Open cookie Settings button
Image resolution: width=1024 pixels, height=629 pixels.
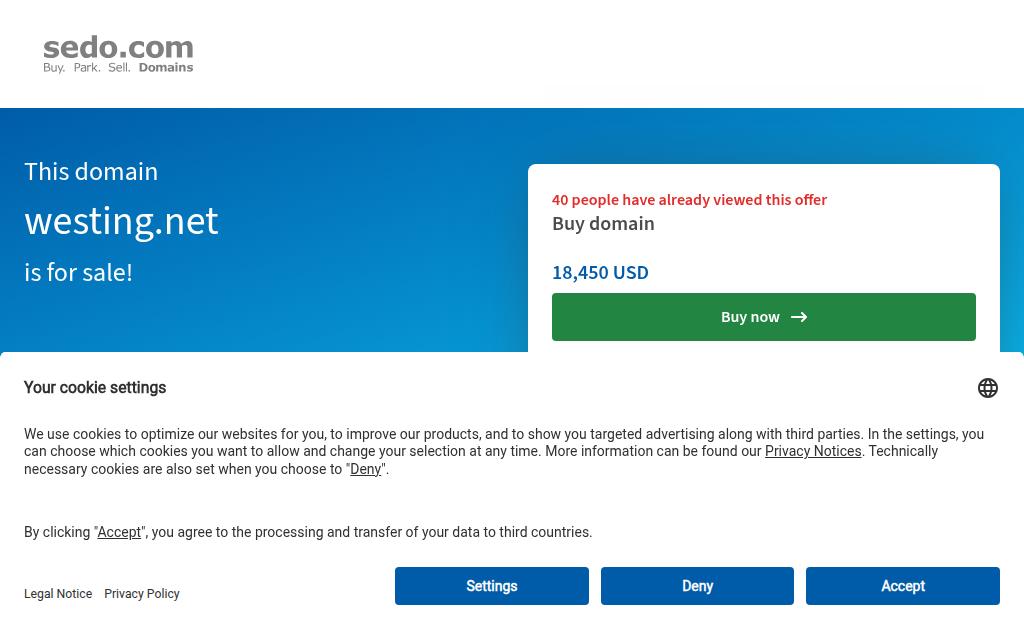pos(491,586)
